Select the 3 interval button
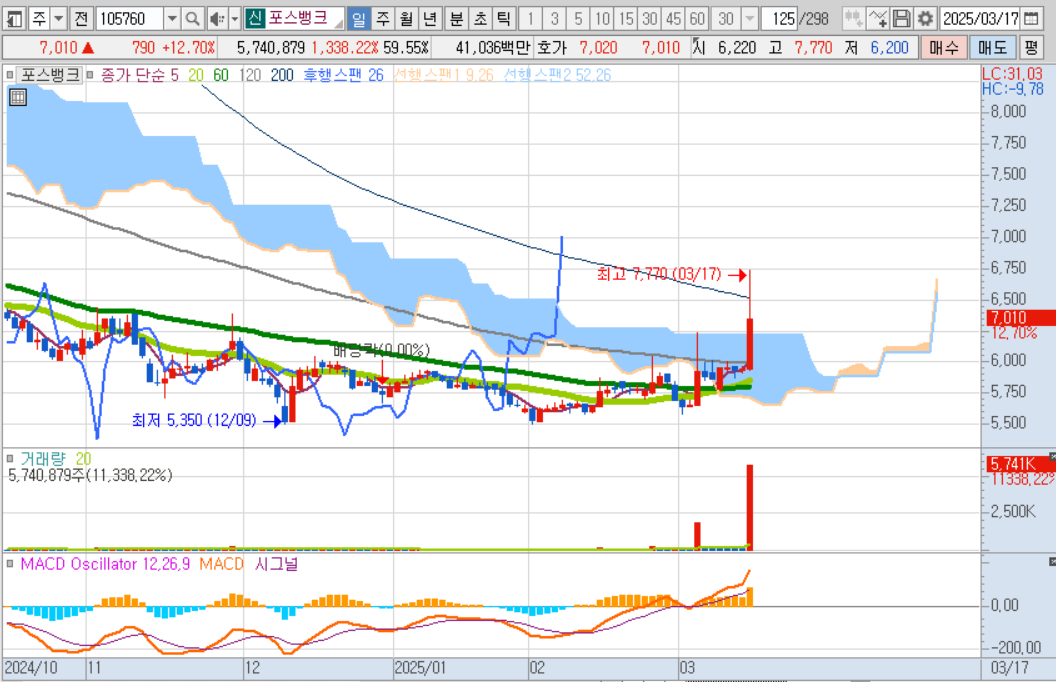The image size is (1056, 682). point(554,19)
